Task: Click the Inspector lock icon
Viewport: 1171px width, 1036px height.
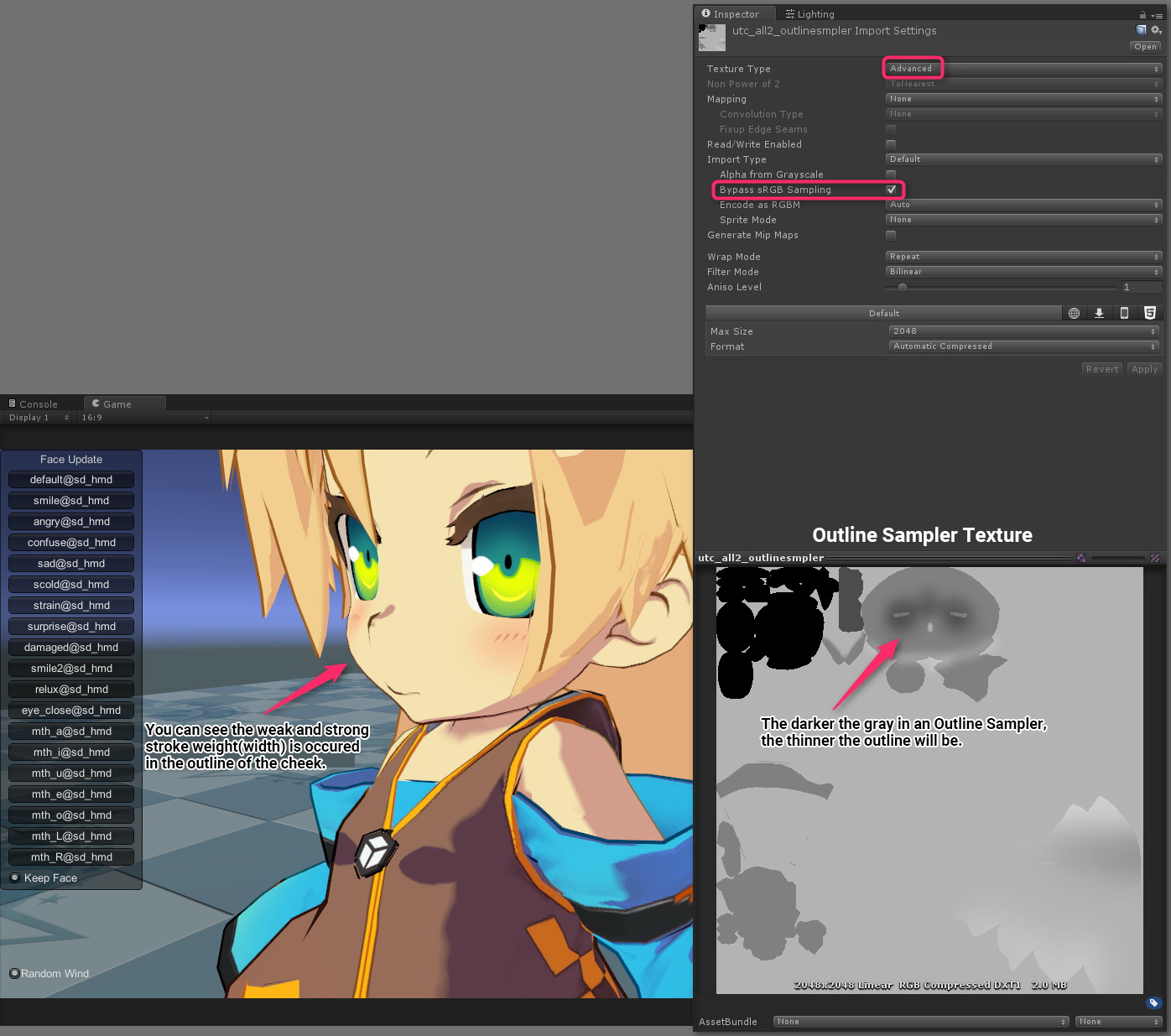Action: click(x=1142, y=15)
